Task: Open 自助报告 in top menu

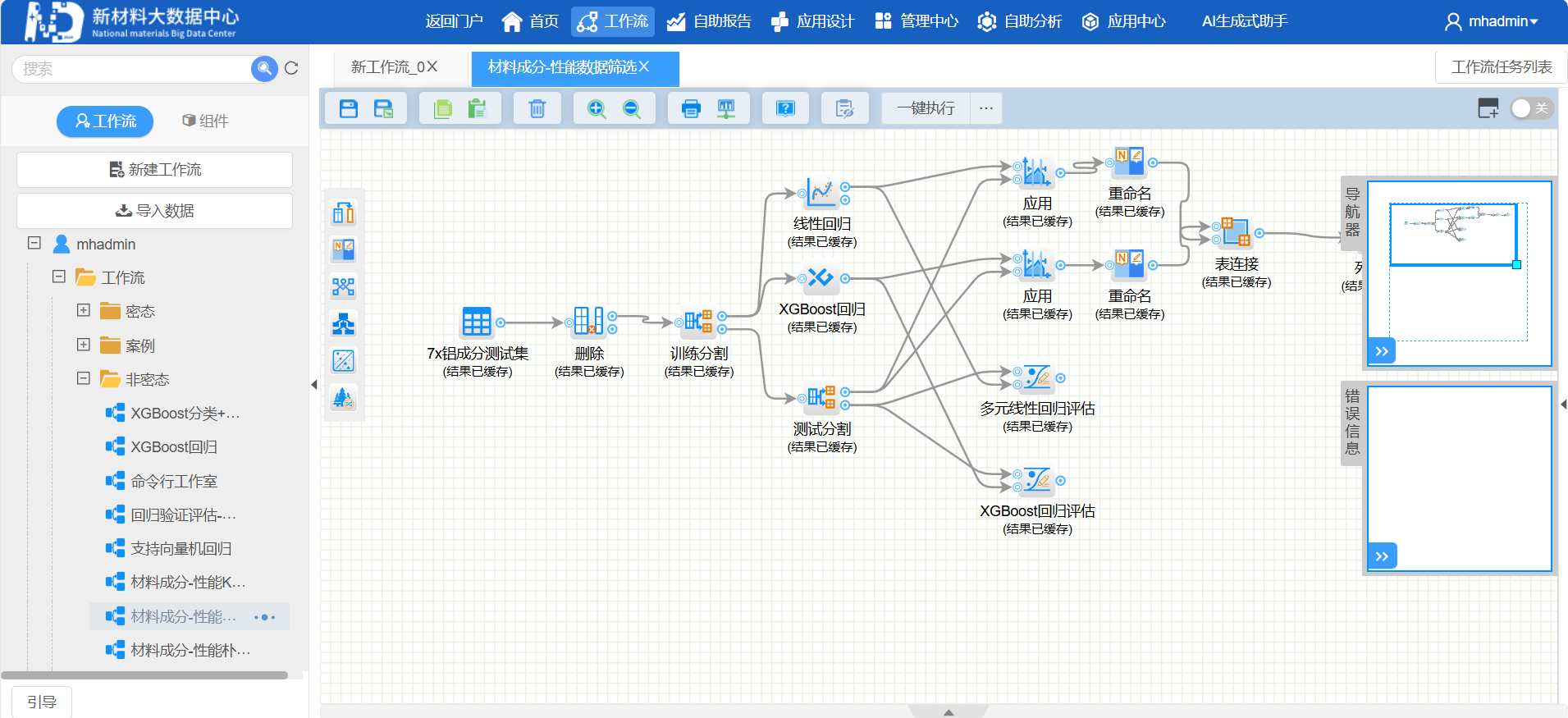Action: (x=709, y=21)
